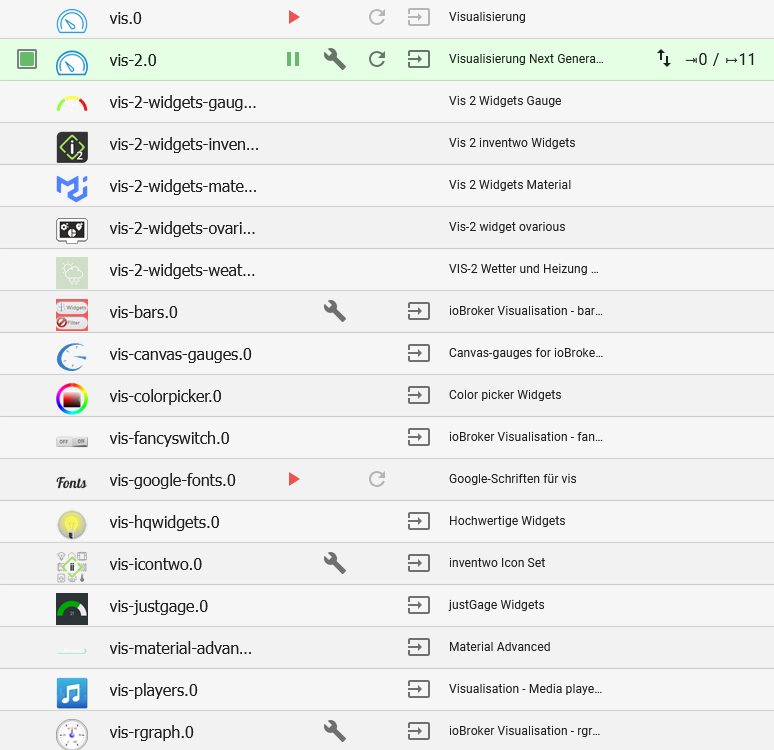Open link icon for vis-canvas-gauges.0
This screenshot has height=750, width=774.
419,353
